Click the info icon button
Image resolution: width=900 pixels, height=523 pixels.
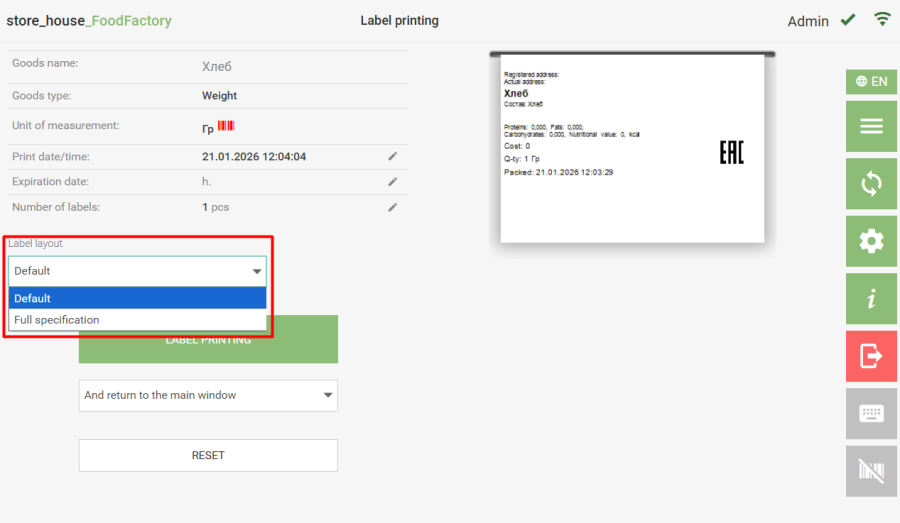(871, 299)
